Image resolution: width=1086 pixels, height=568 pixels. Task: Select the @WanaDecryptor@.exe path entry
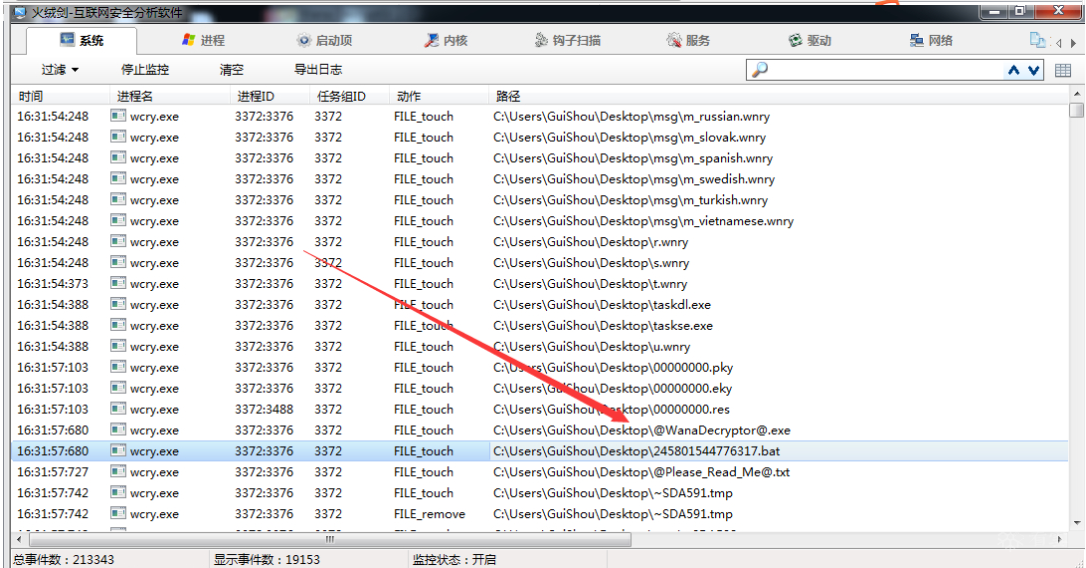641,430
